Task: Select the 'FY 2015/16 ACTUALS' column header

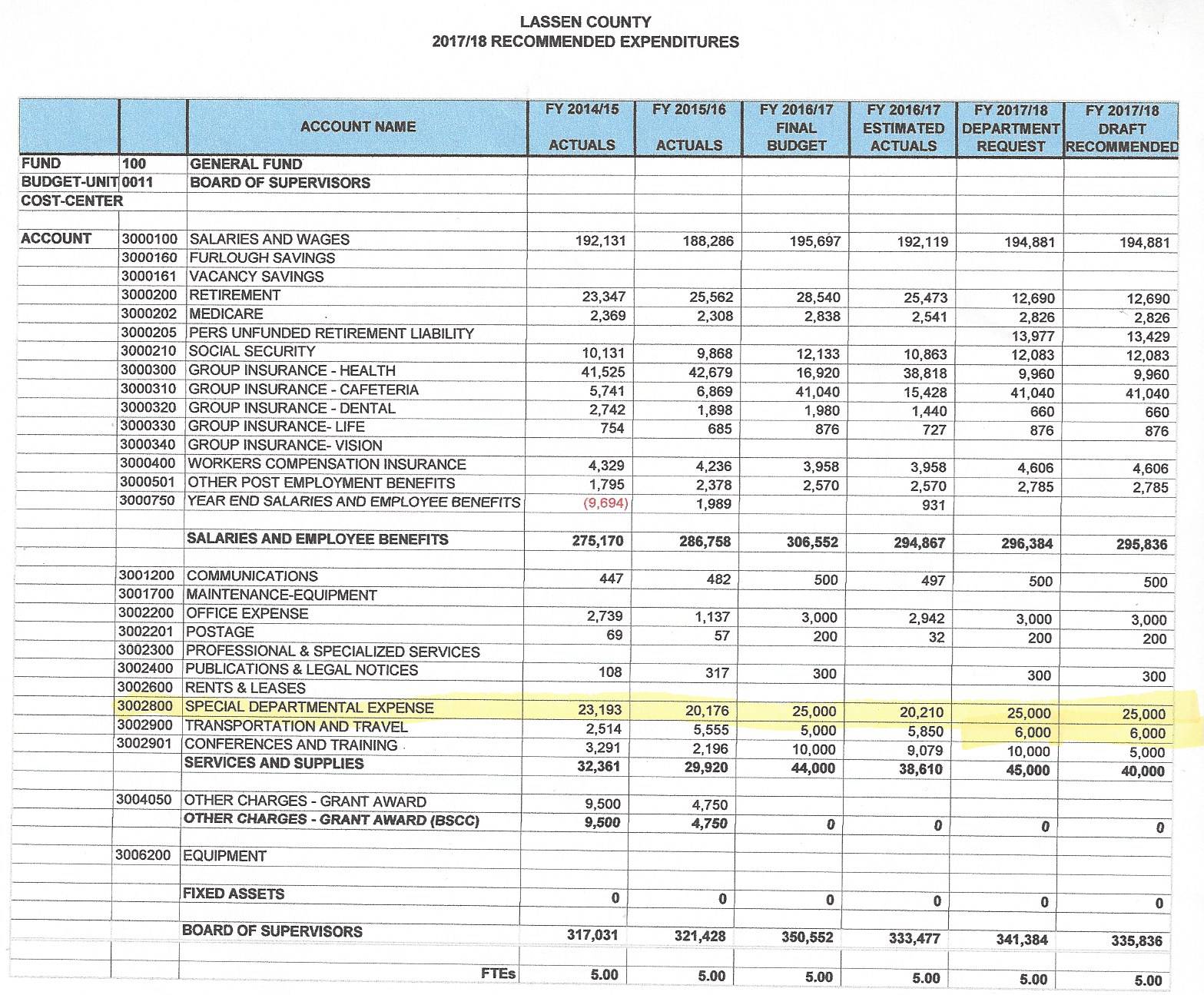Action: (x=689, y=127)
